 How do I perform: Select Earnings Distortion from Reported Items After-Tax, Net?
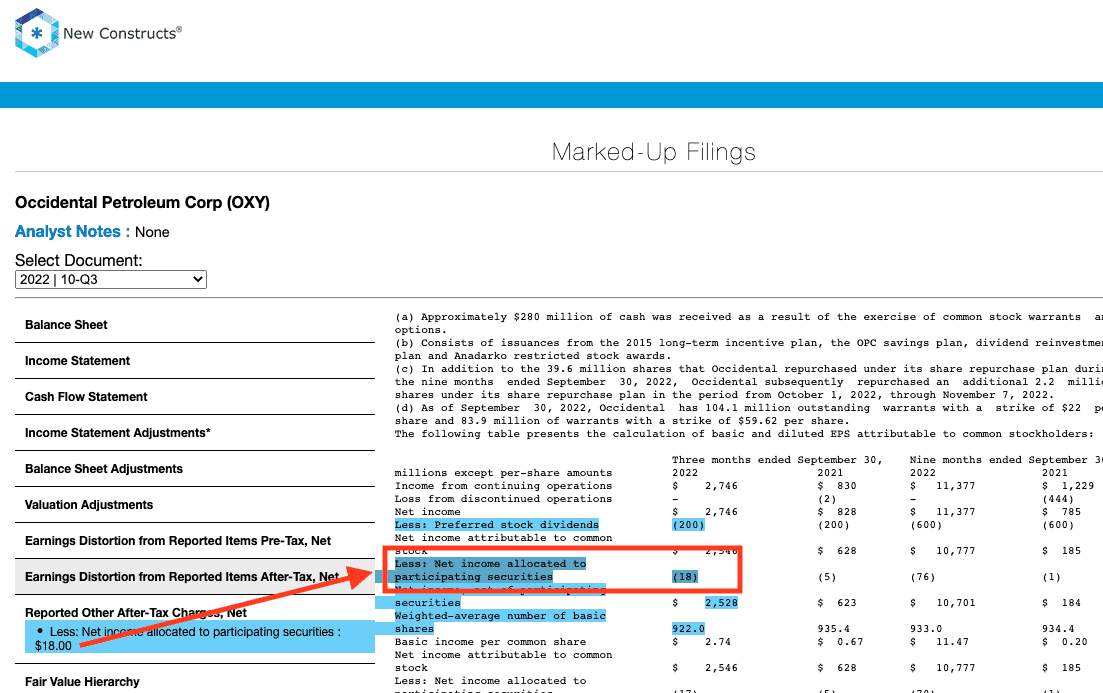(x=182, y=577)
